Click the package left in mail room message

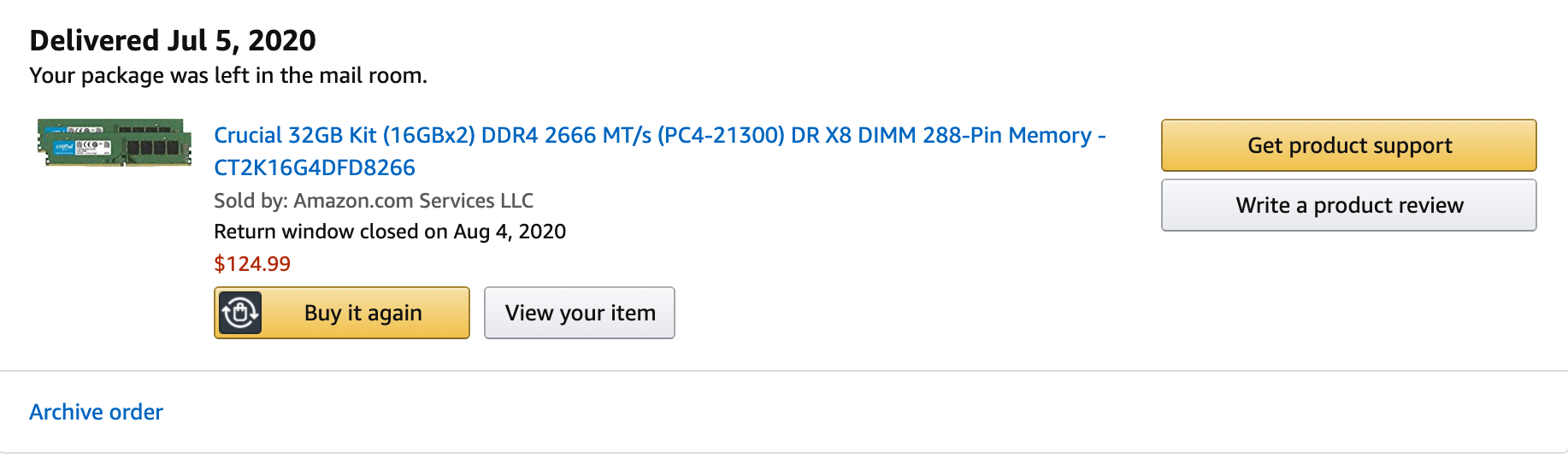tap(228, 75)
